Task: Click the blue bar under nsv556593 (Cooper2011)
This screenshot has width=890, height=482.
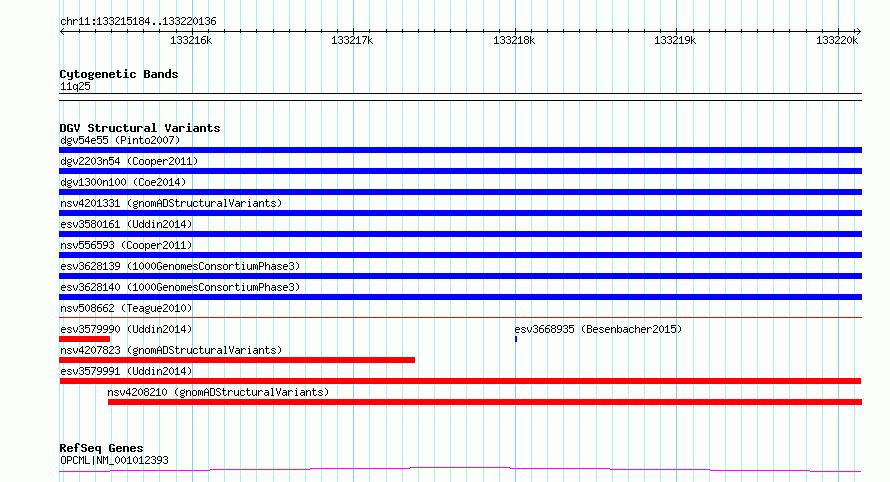Action: 460,255
